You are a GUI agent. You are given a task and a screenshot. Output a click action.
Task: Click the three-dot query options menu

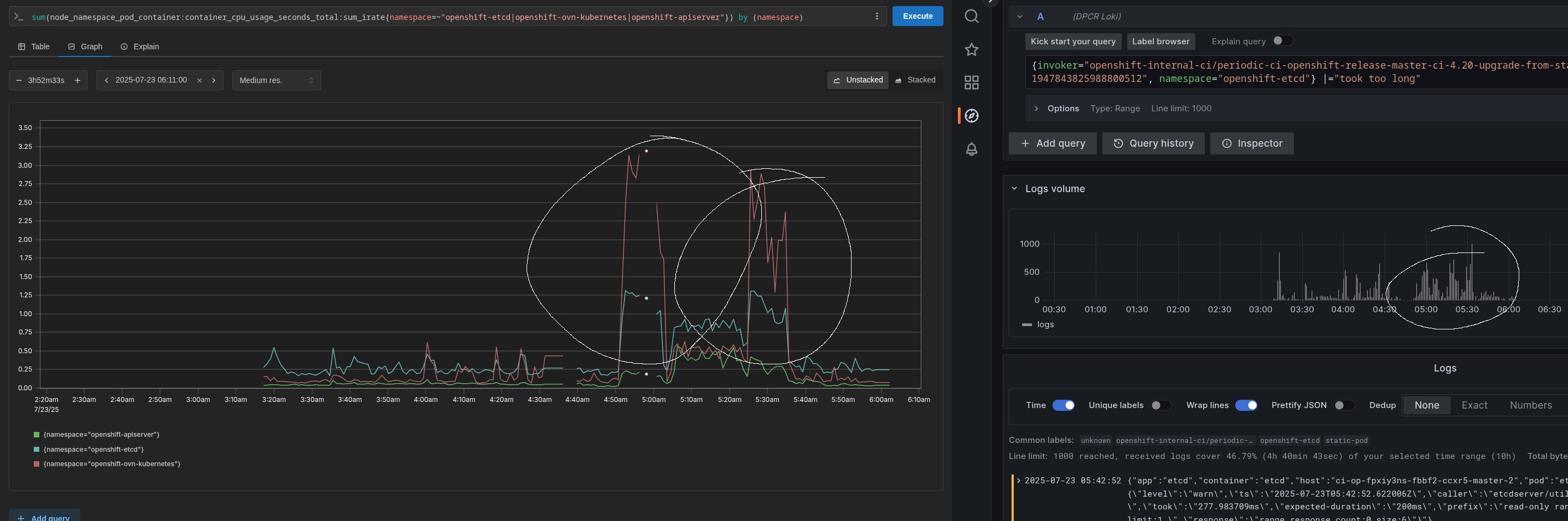(876, 17)
